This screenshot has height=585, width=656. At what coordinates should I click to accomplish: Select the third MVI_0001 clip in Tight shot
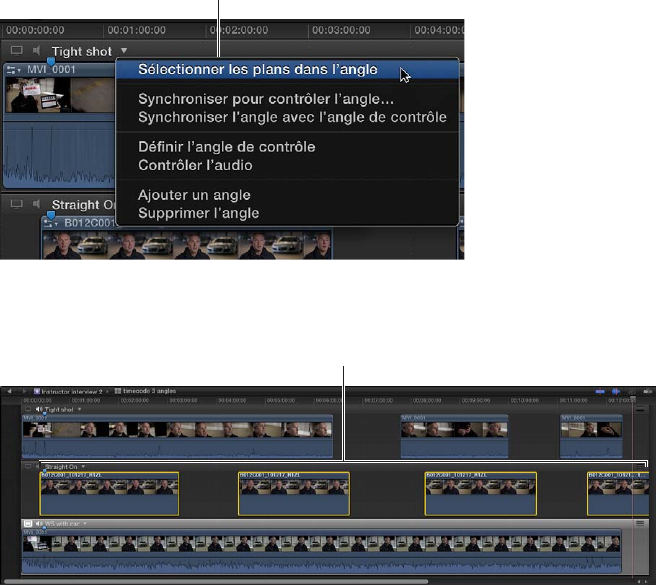[x=591, y=436]
